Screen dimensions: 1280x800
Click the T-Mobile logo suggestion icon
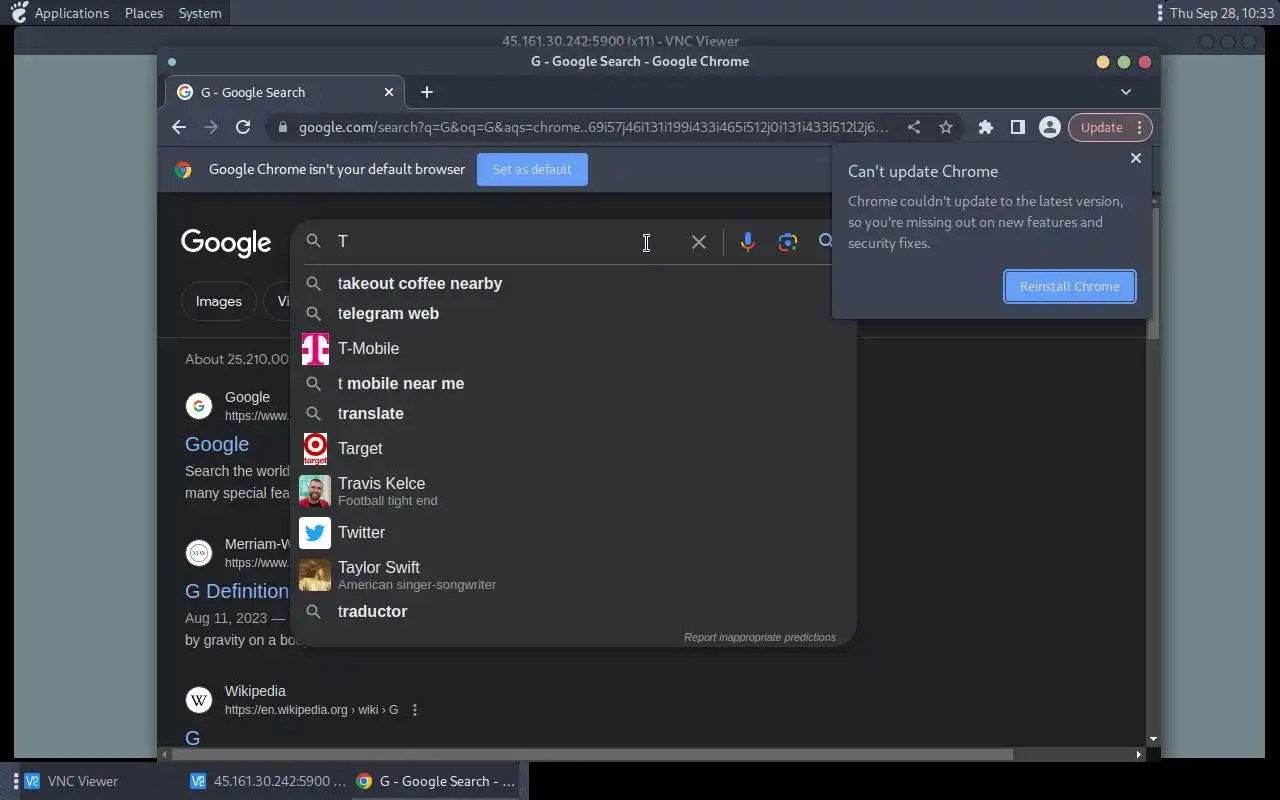(x=315, y=349)
